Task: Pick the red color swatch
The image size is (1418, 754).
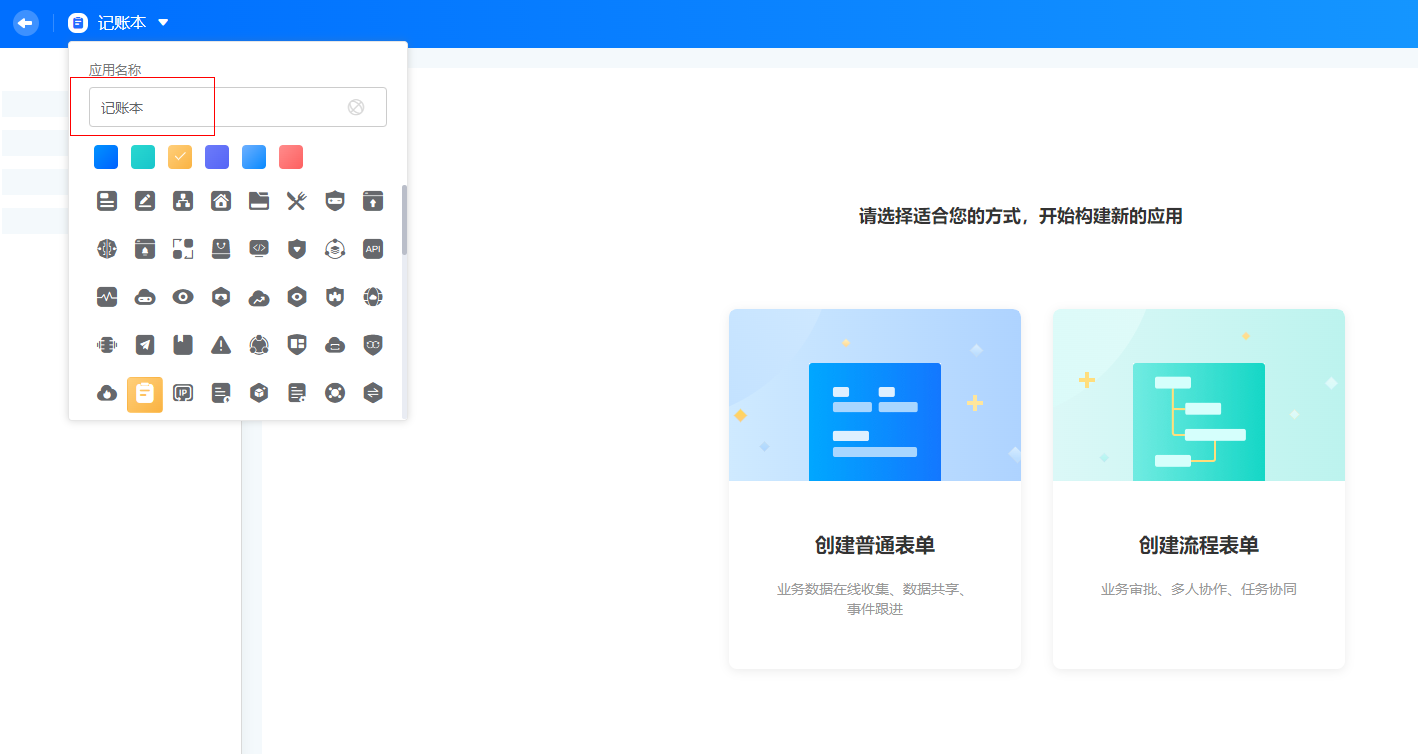Action: click(x=291, y=157)
